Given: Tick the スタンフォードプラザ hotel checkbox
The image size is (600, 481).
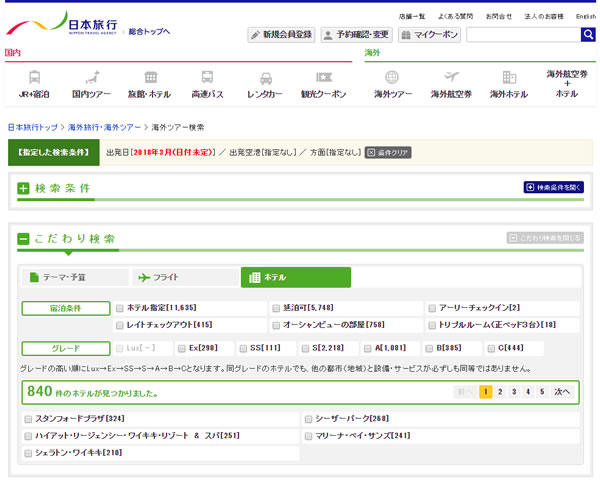Looking at the screenshot, I should pyautogui.click(x=28, y=418).
